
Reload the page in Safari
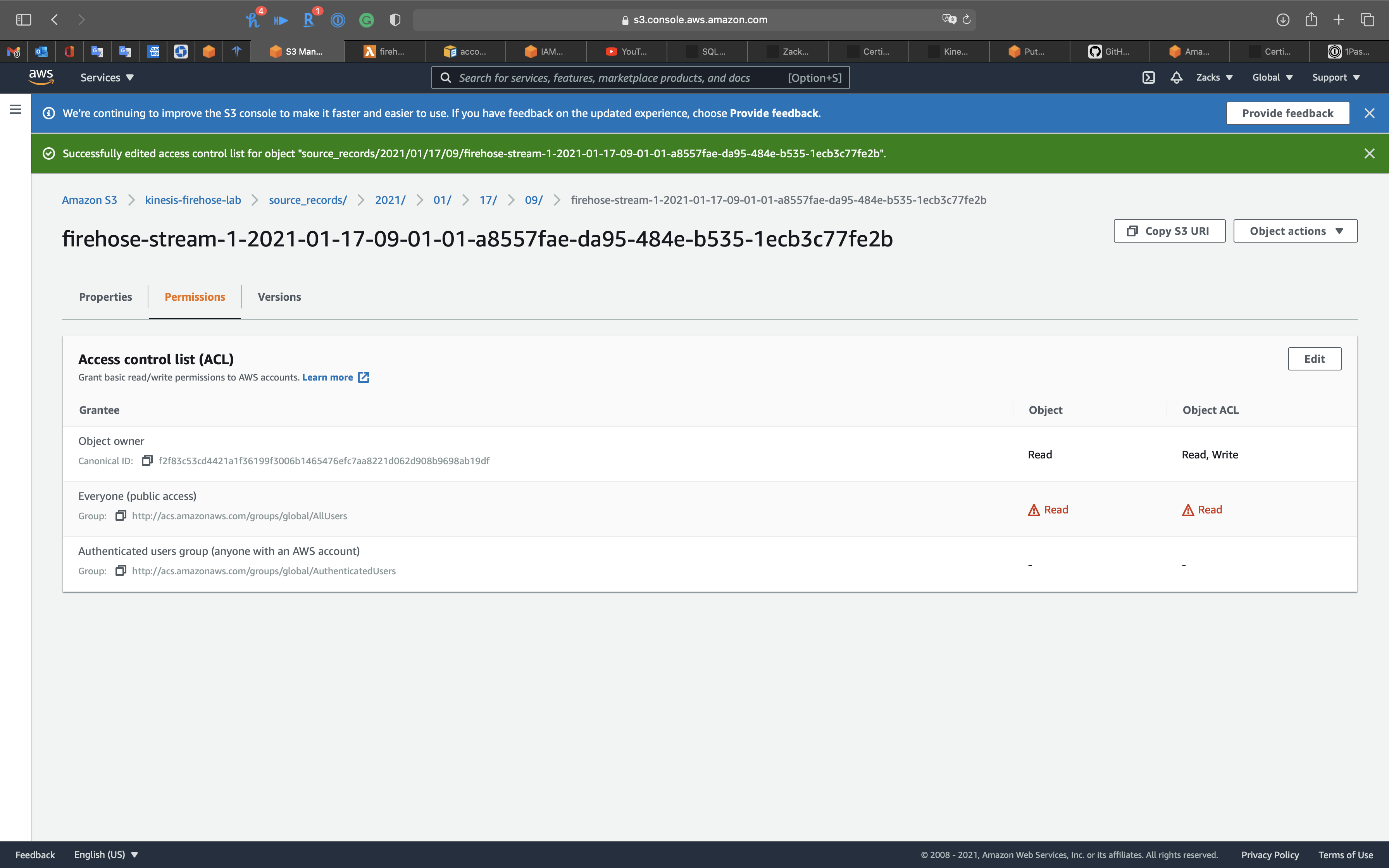[x=967, y=19]
